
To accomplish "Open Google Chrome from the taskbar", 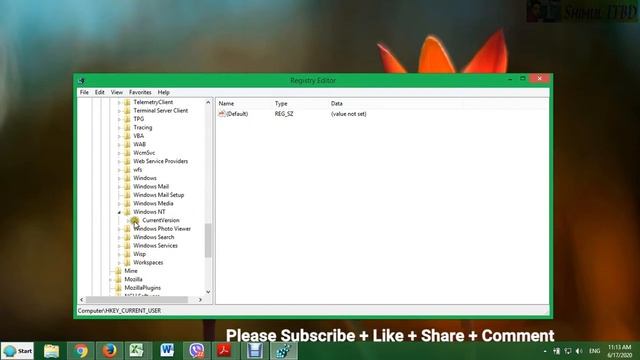I will [x=80, y=351].
